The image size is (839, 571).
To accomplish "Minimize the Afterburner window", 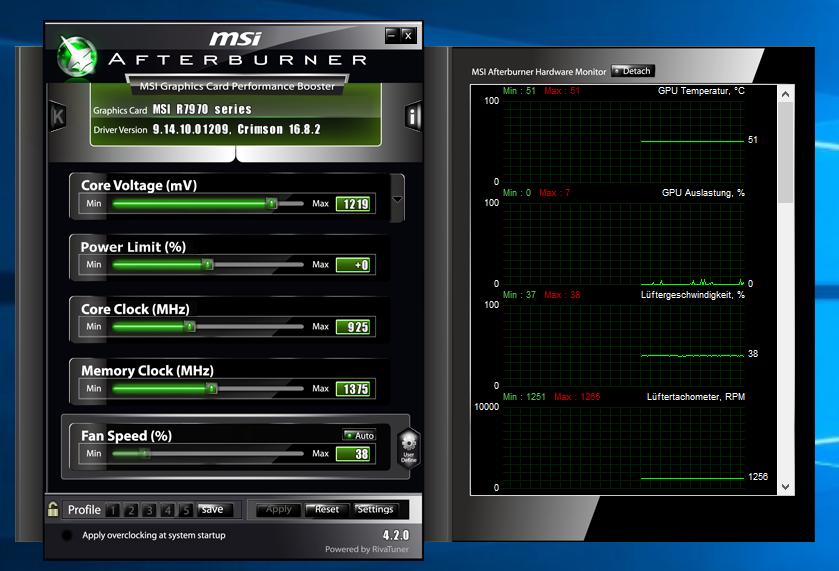I will tap(392, 35).
